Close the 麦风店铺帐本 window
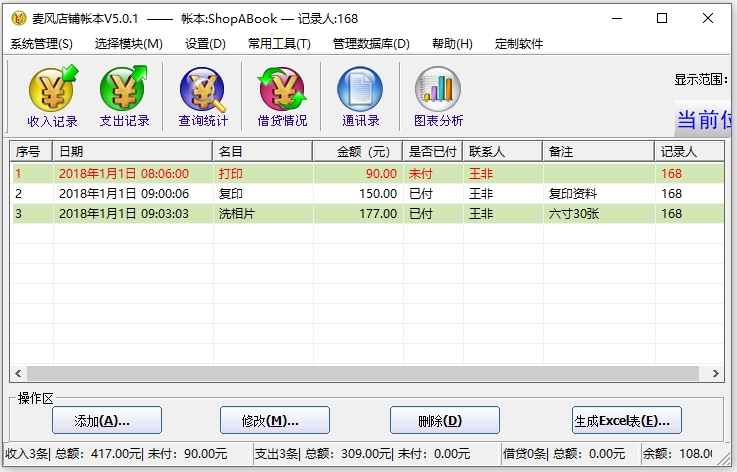 (707, 19)
